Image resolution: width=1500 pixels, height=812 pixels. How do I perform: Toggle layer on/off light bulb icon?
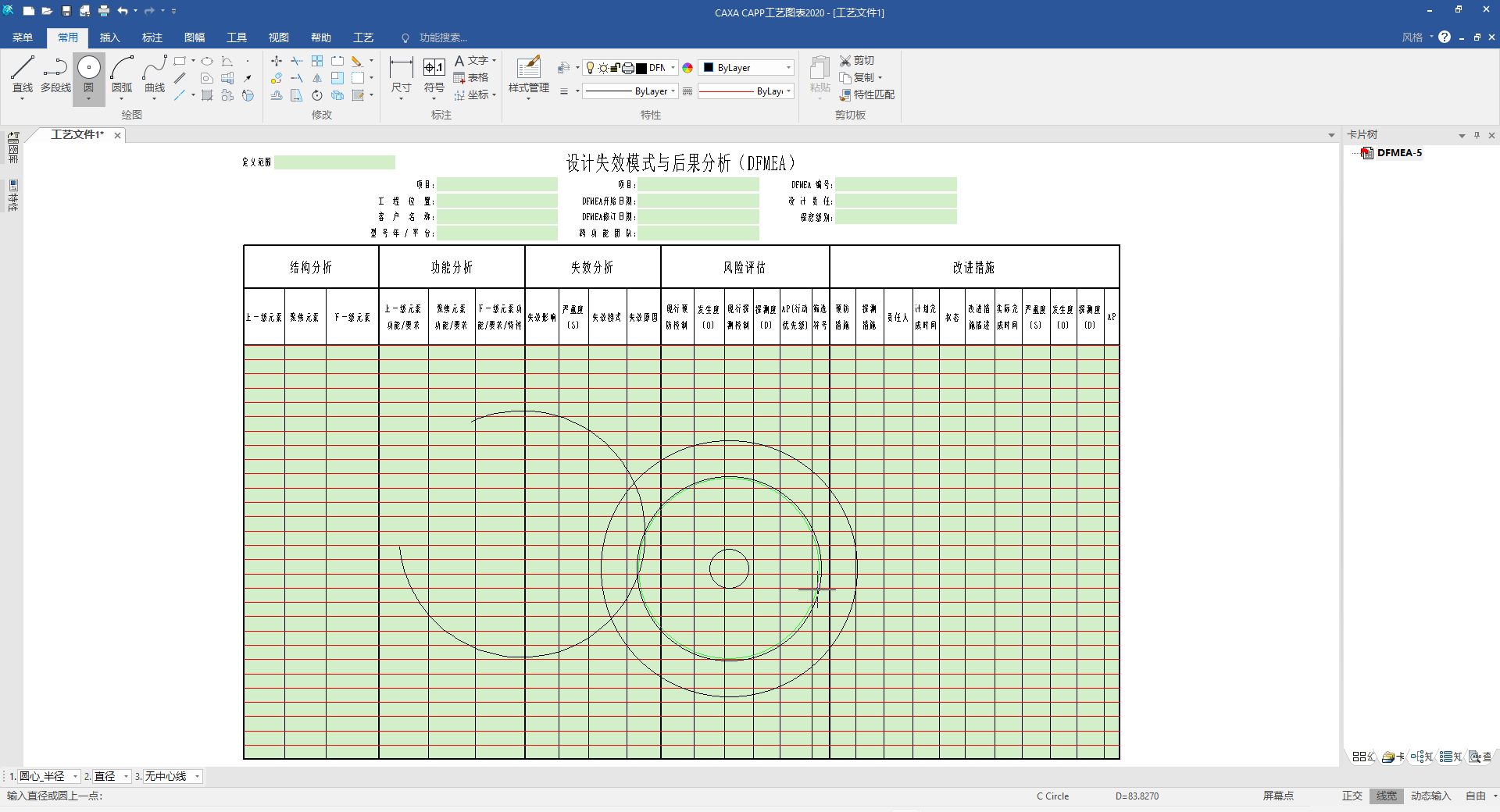point(591,68)
